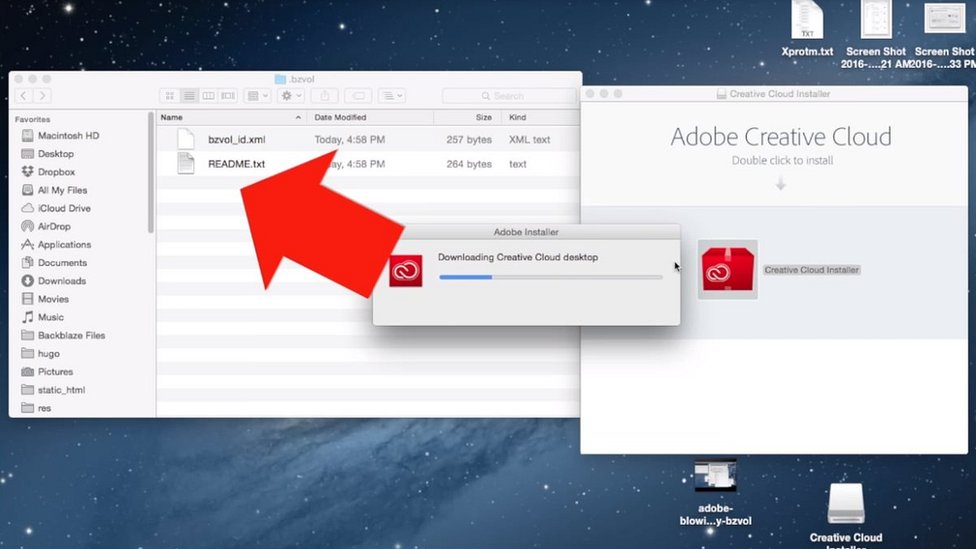Select the README.txt file name
Viewport: 976px width, 549px height.
(x=237, y=164)
